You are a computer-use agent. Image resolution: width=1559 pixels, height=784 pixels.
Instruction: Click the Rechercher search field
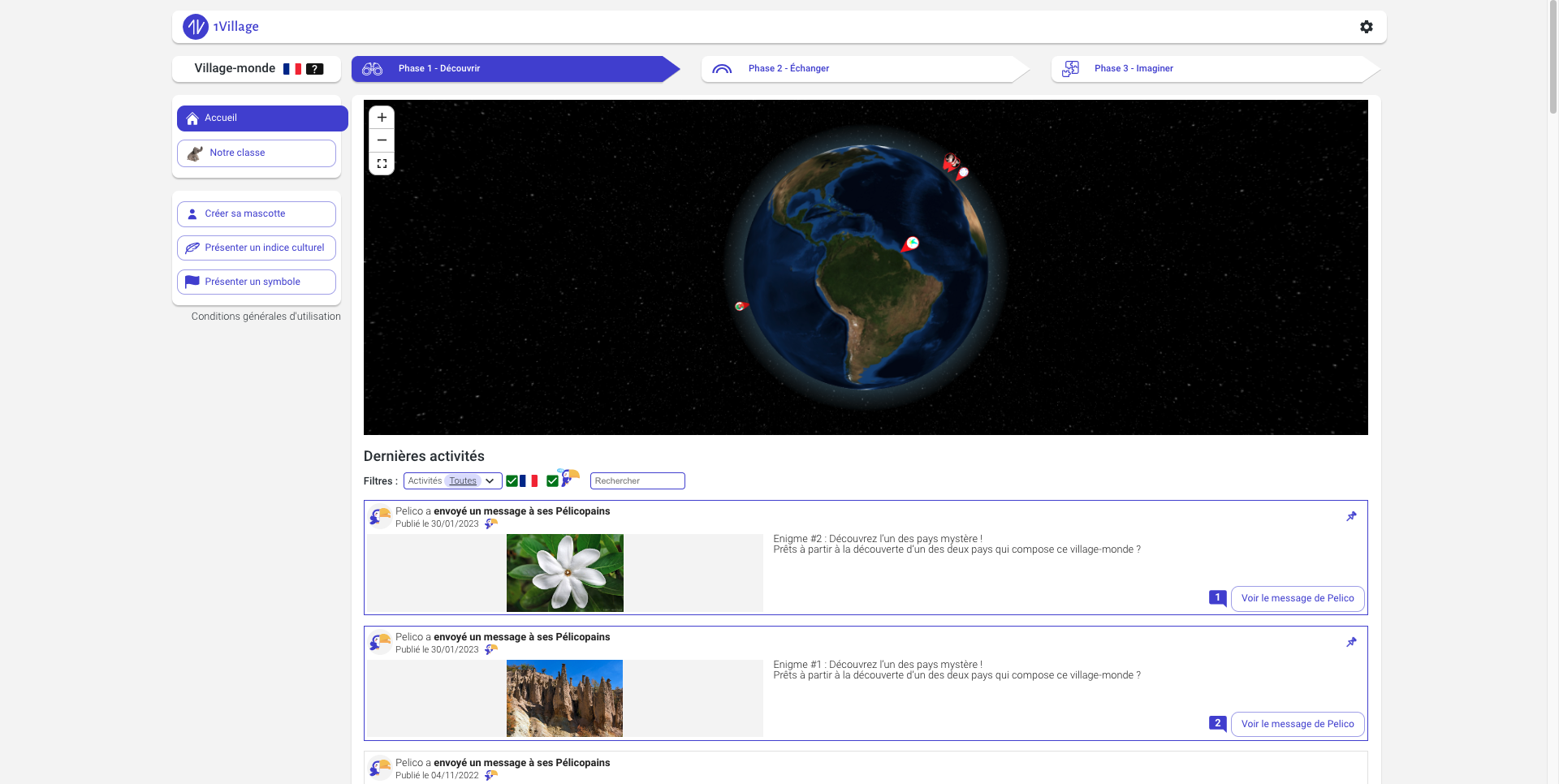click(637, 481)
